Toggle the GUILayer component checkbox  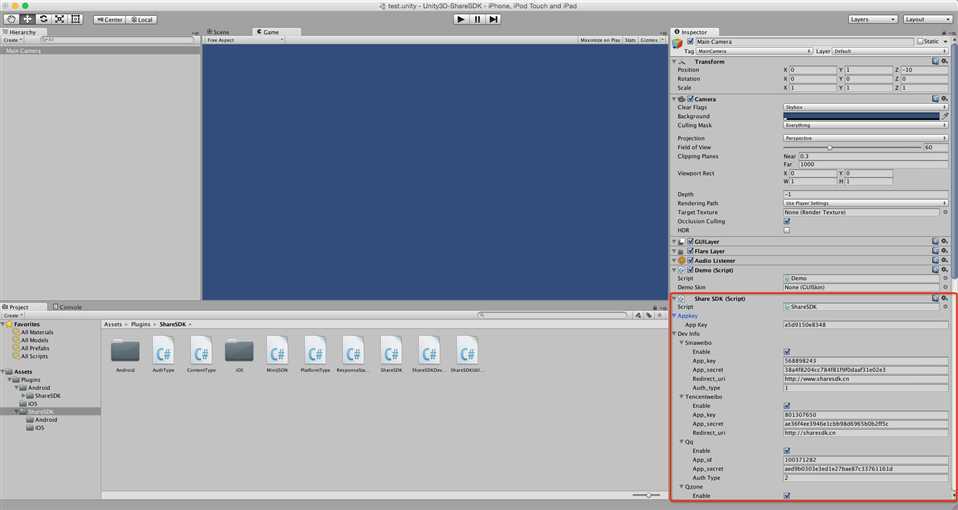(690, 242)
